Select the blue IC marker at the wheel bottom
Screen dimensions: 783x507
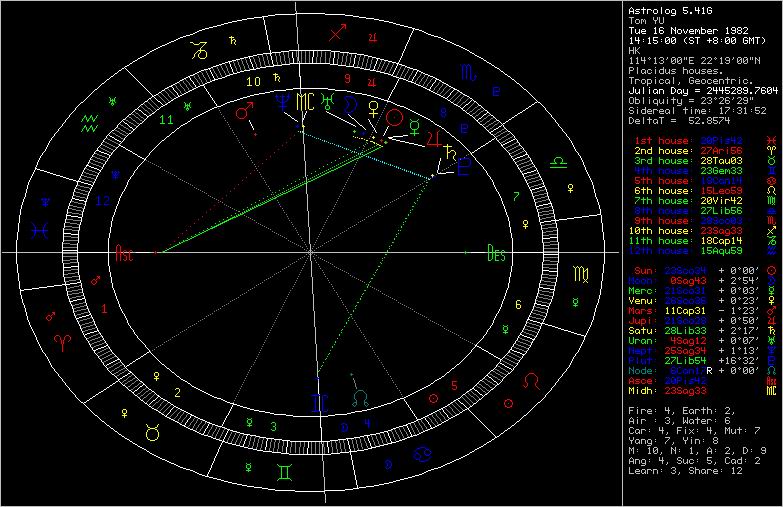click(x=319, y=403)
